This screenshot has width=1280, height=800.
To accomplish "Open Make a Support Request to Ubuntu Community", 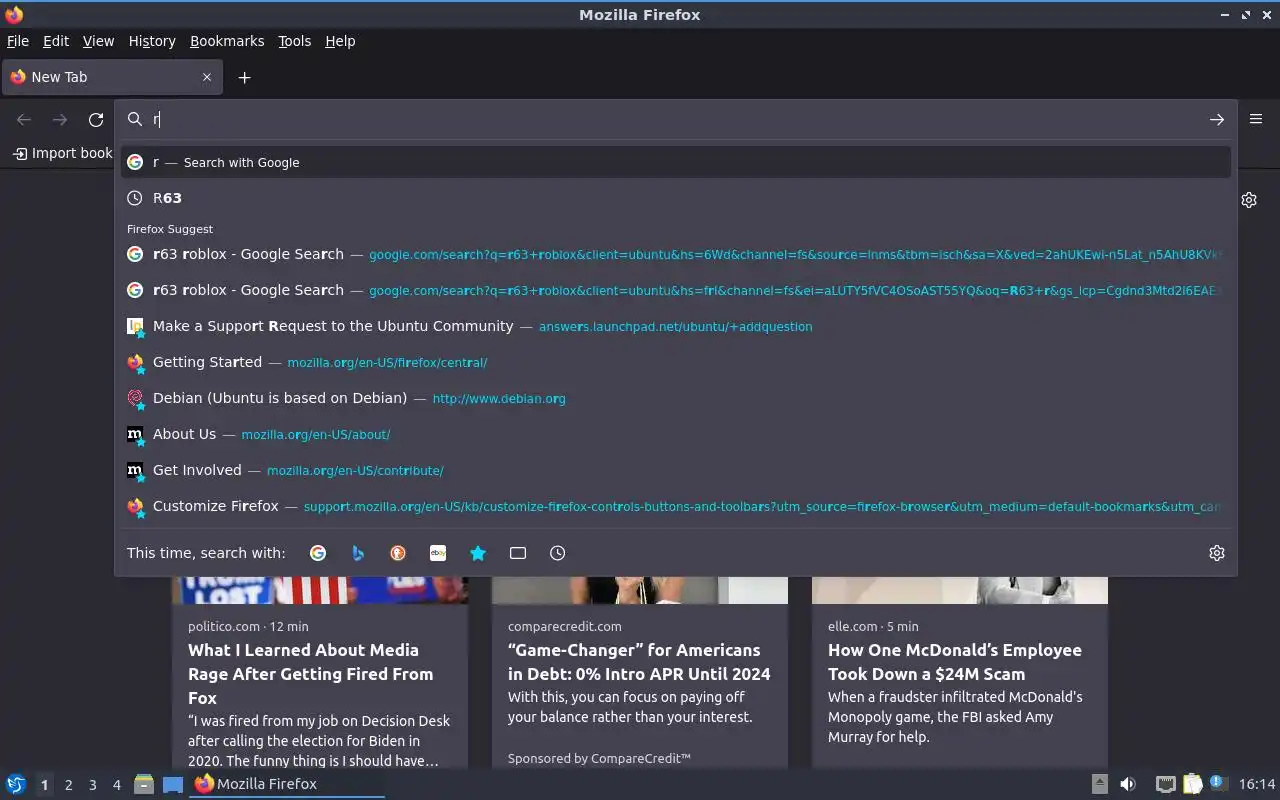I will coord(676,326).
